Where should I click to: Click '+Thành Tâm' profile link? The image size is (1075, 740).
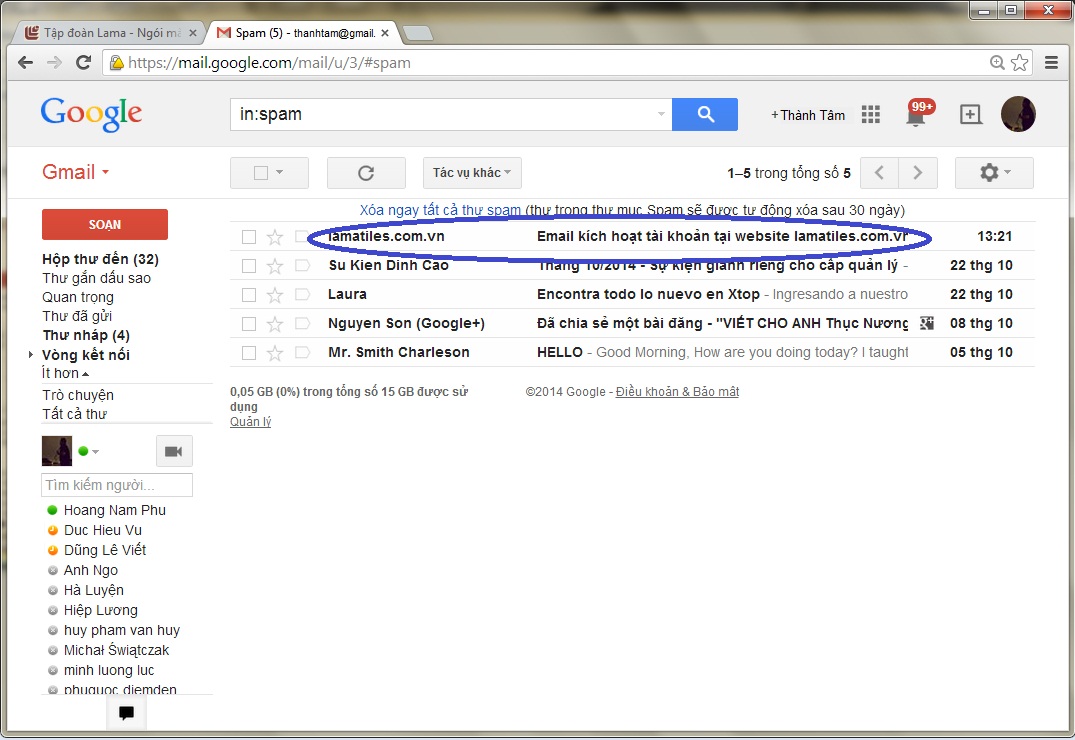coord(808,115)
